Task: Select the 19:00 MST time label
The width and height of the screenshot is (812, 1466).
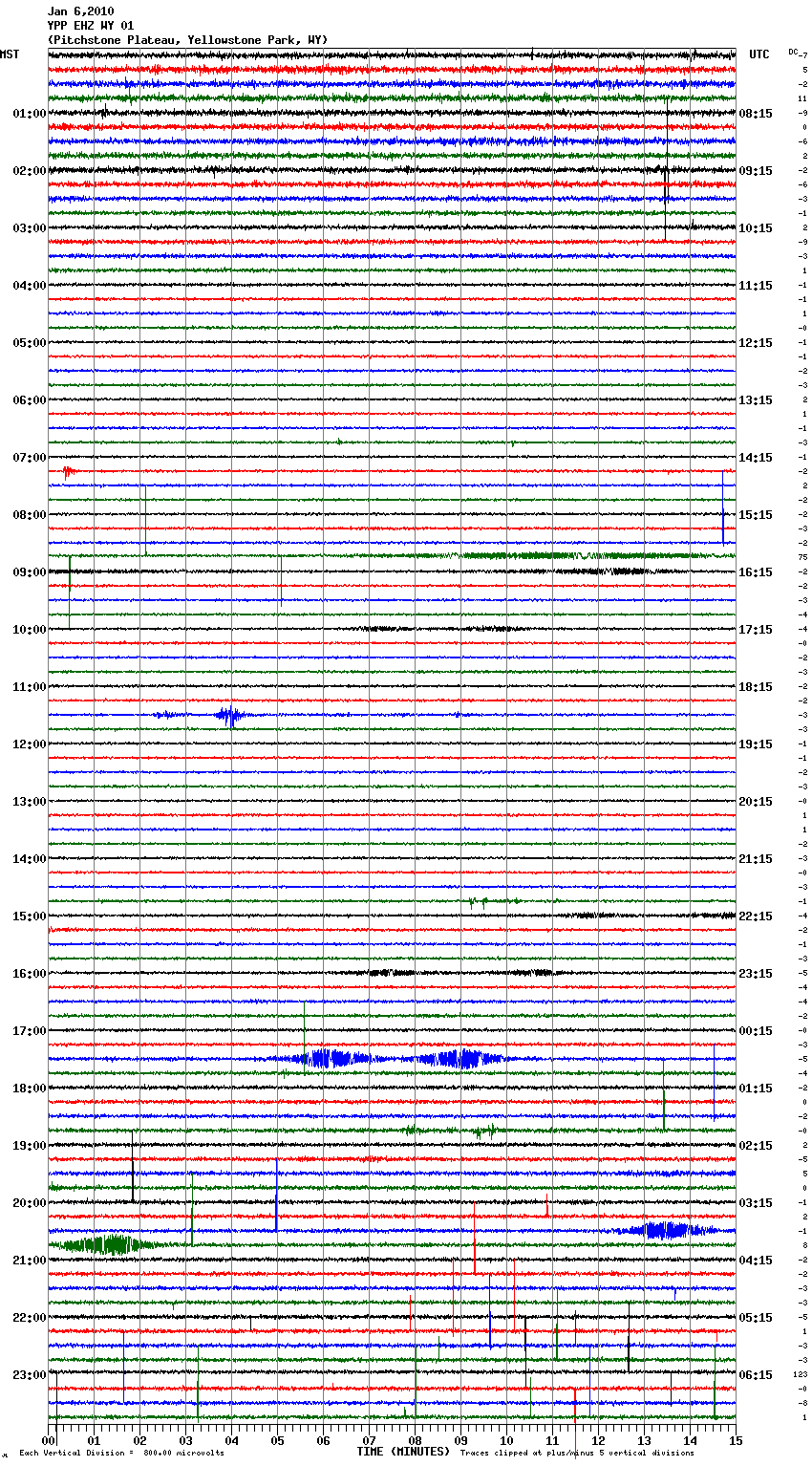Action: (30, 1146)
